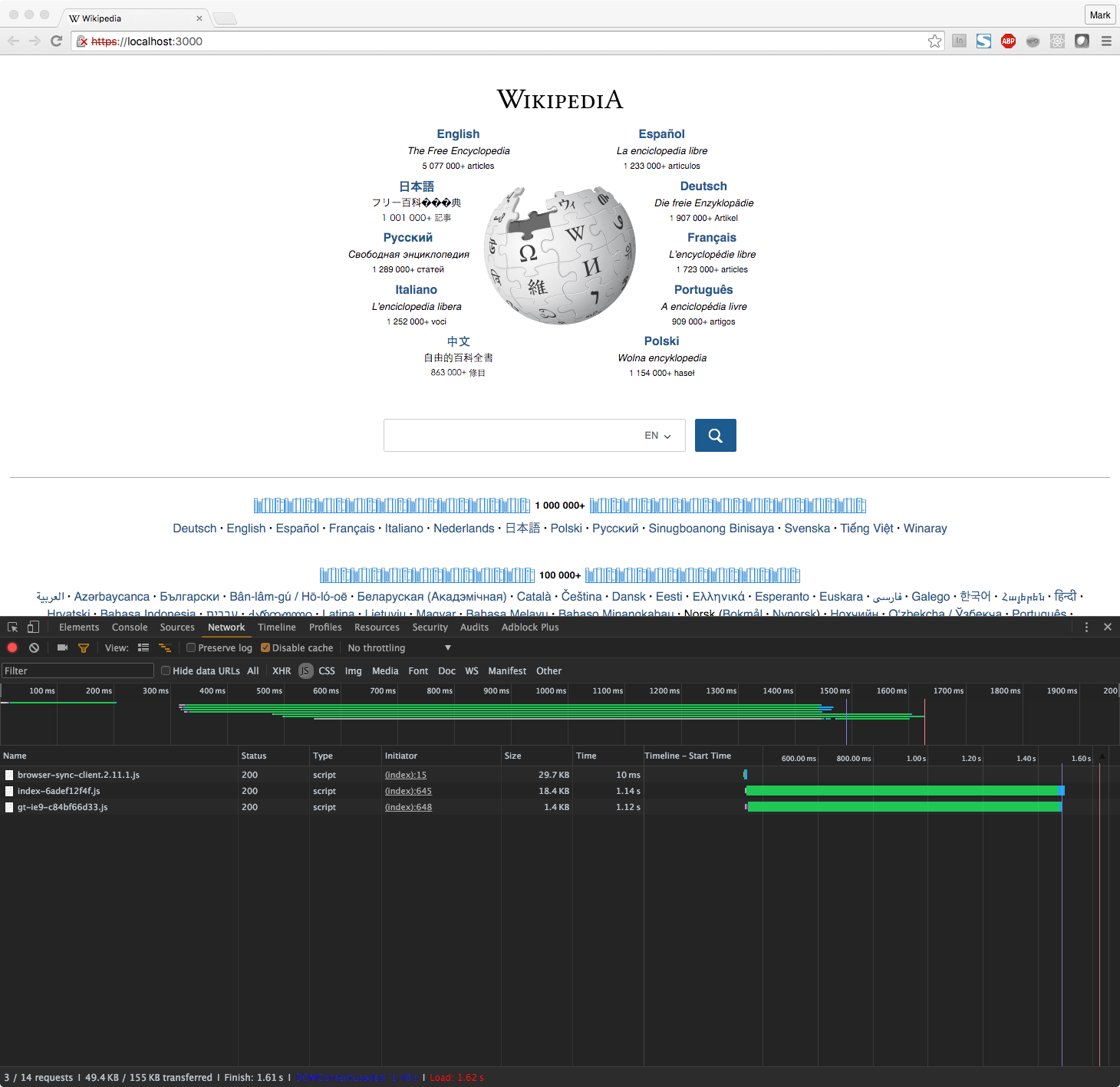
Task: Open the Español Wikipedia link
Action: (x=661, y=134)
